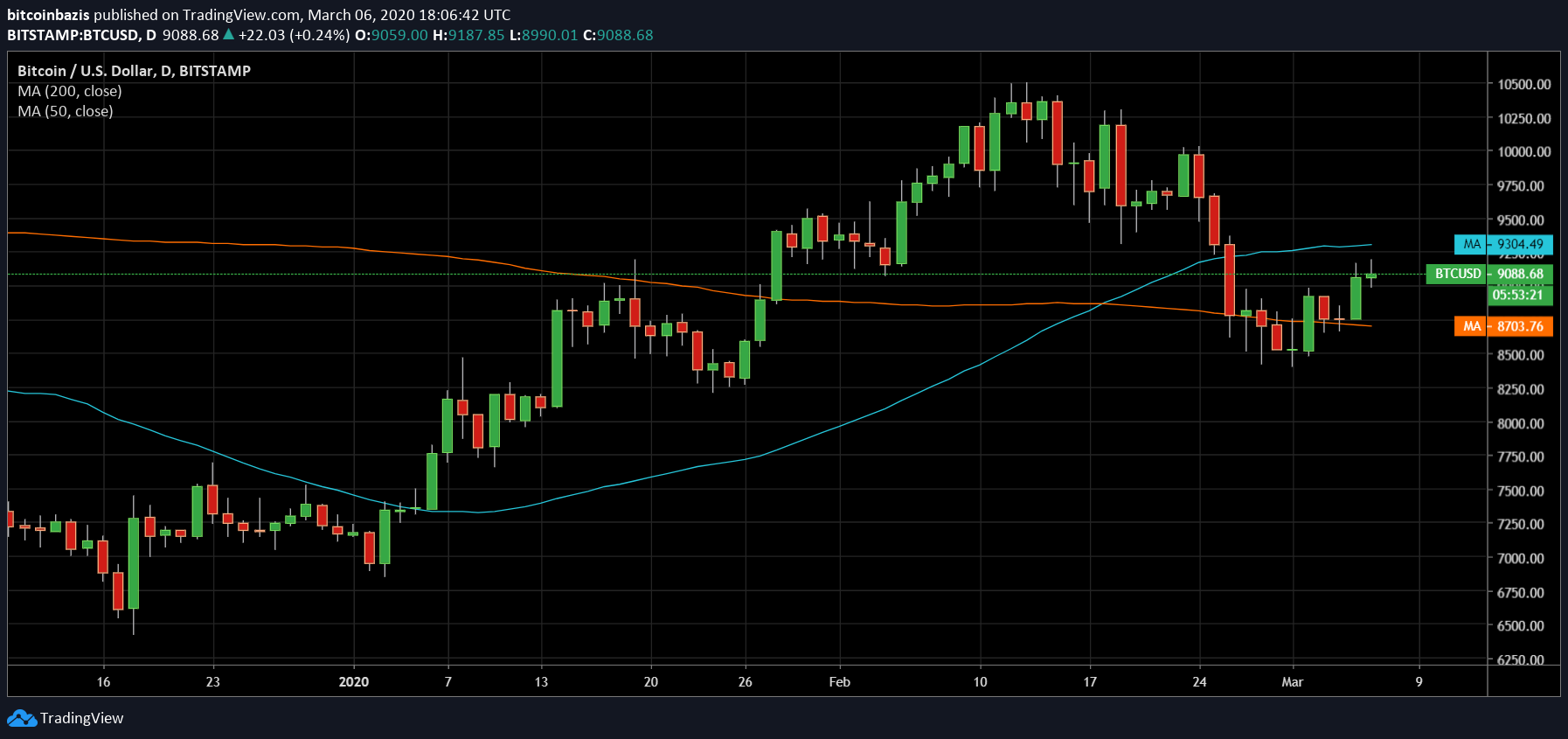Click the 16 date label on time axis
1568x739 pixels.
[103, 682]
